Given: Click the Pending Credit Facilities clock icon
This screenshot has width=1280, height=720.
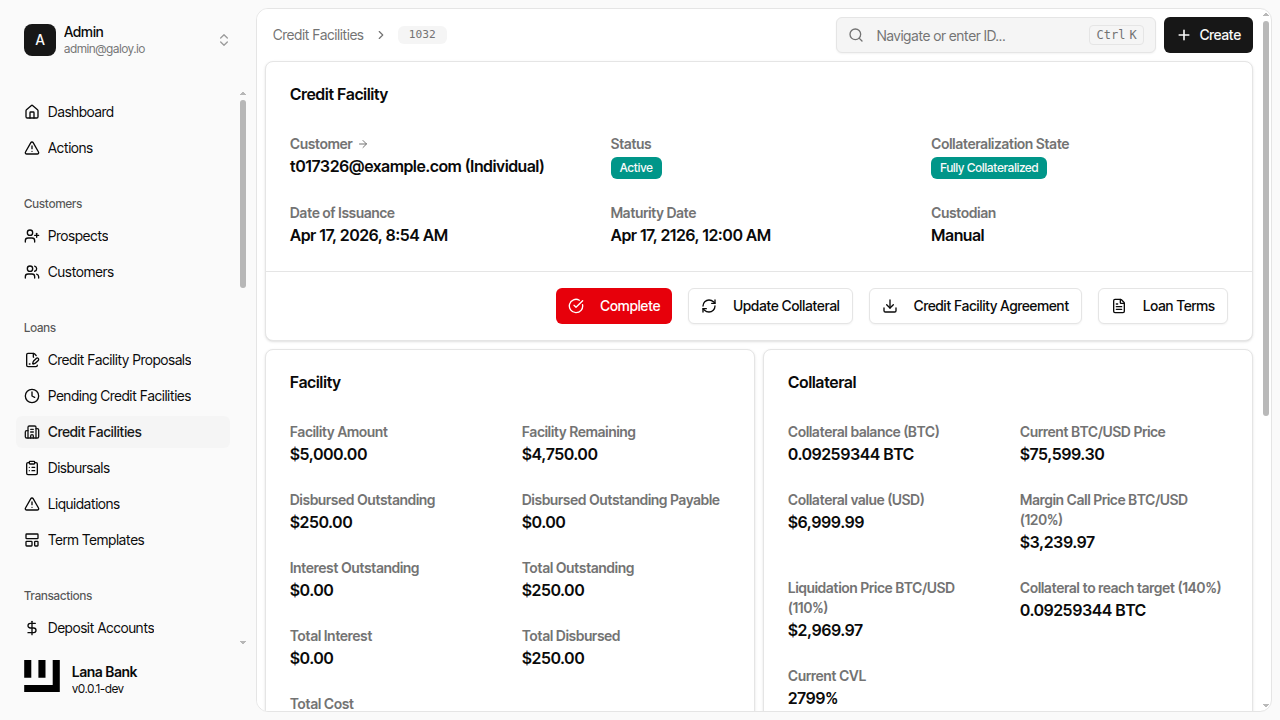Looking at the screenshot, I should coord(31,396).
